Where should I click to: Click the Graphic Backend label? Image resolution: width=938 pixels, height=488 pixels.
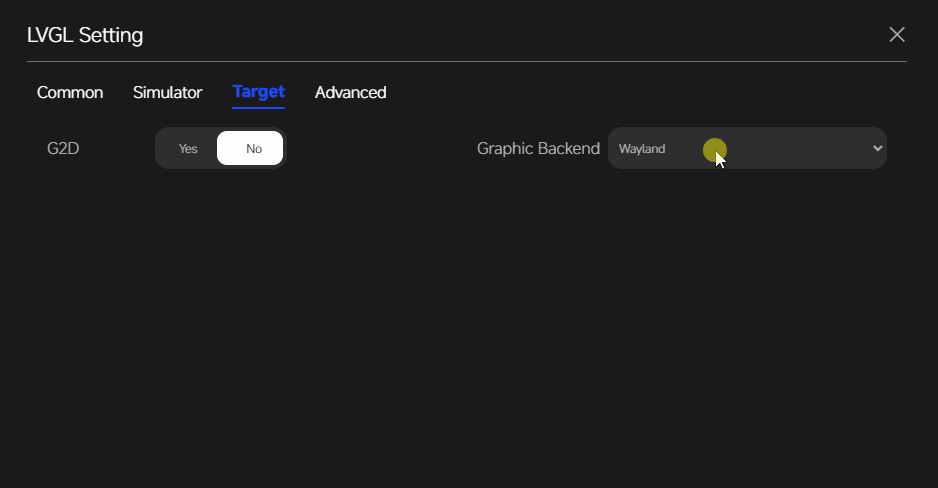click(538, 148)
